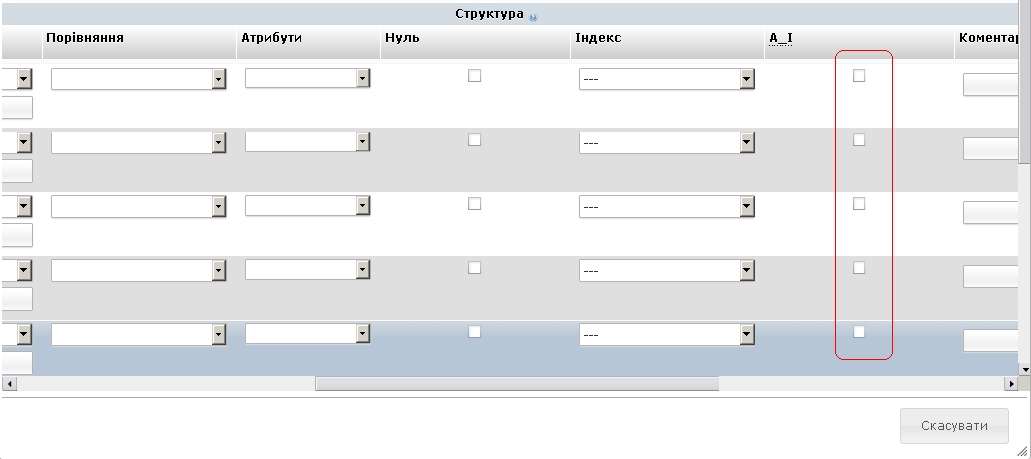Click the Коментарі input field in first row
This screenshot has width=1031, height=459.
[990, 84]
